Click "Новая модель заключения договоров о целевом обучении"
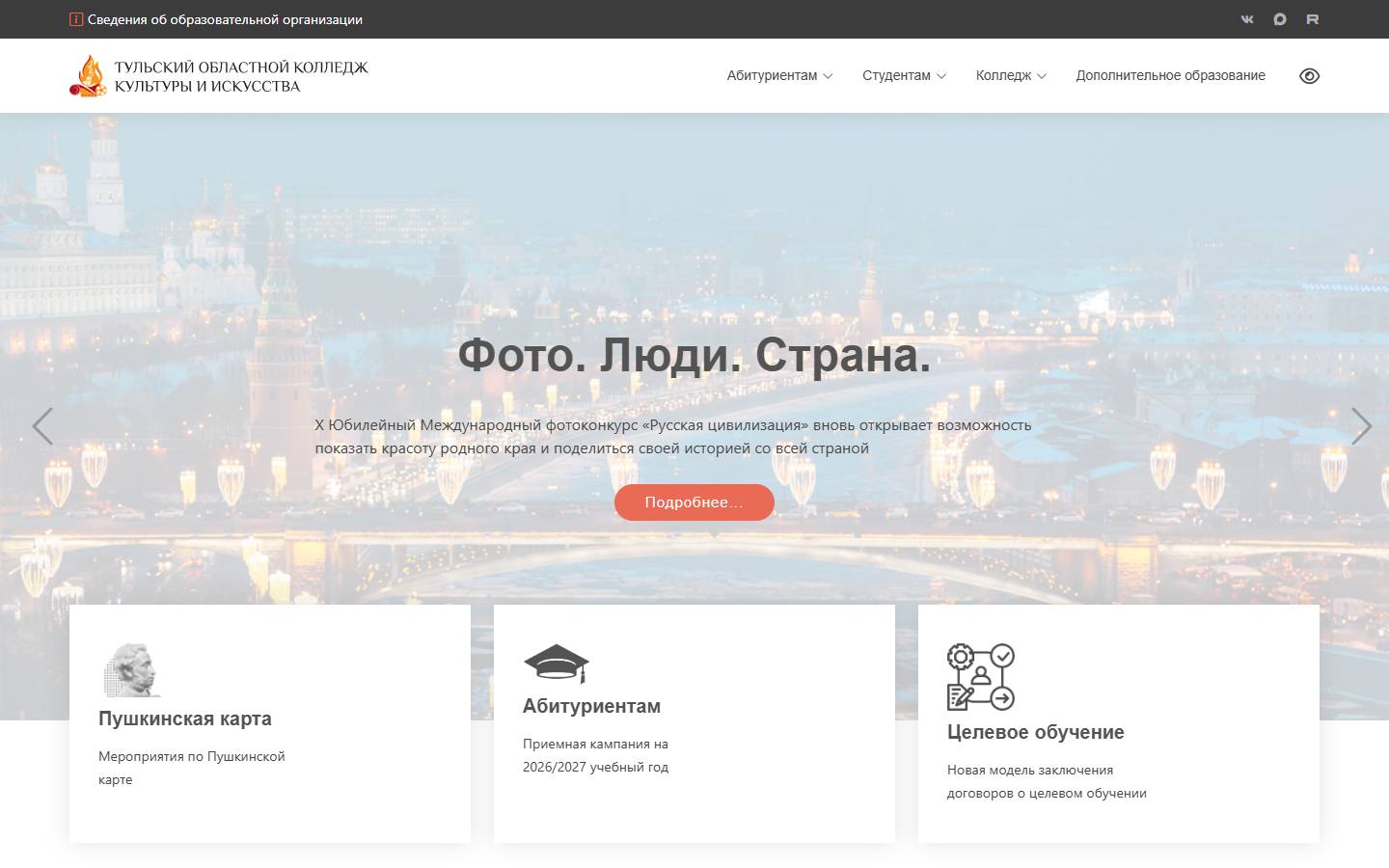The image size is (1389, 868). pyautogui.click(x=1048, y=781)
